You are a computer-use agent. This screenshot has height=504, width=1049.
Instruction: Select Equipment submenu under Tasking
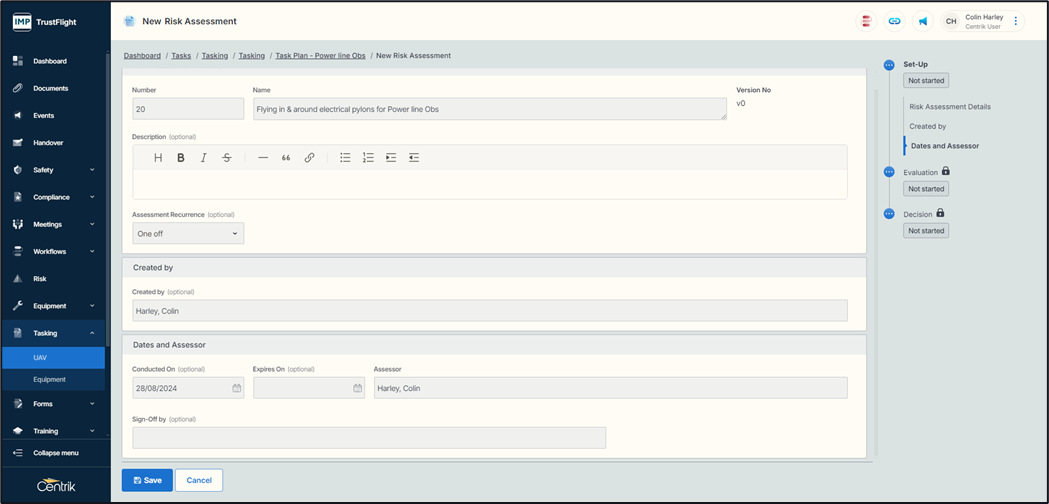pyautogui.click(x=54, y=380)
